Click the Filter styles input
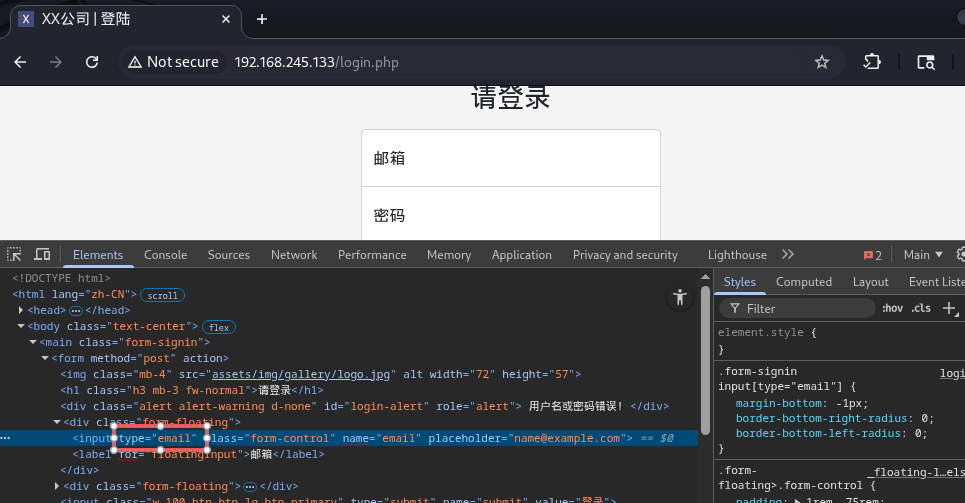 (x=797, y=308)
